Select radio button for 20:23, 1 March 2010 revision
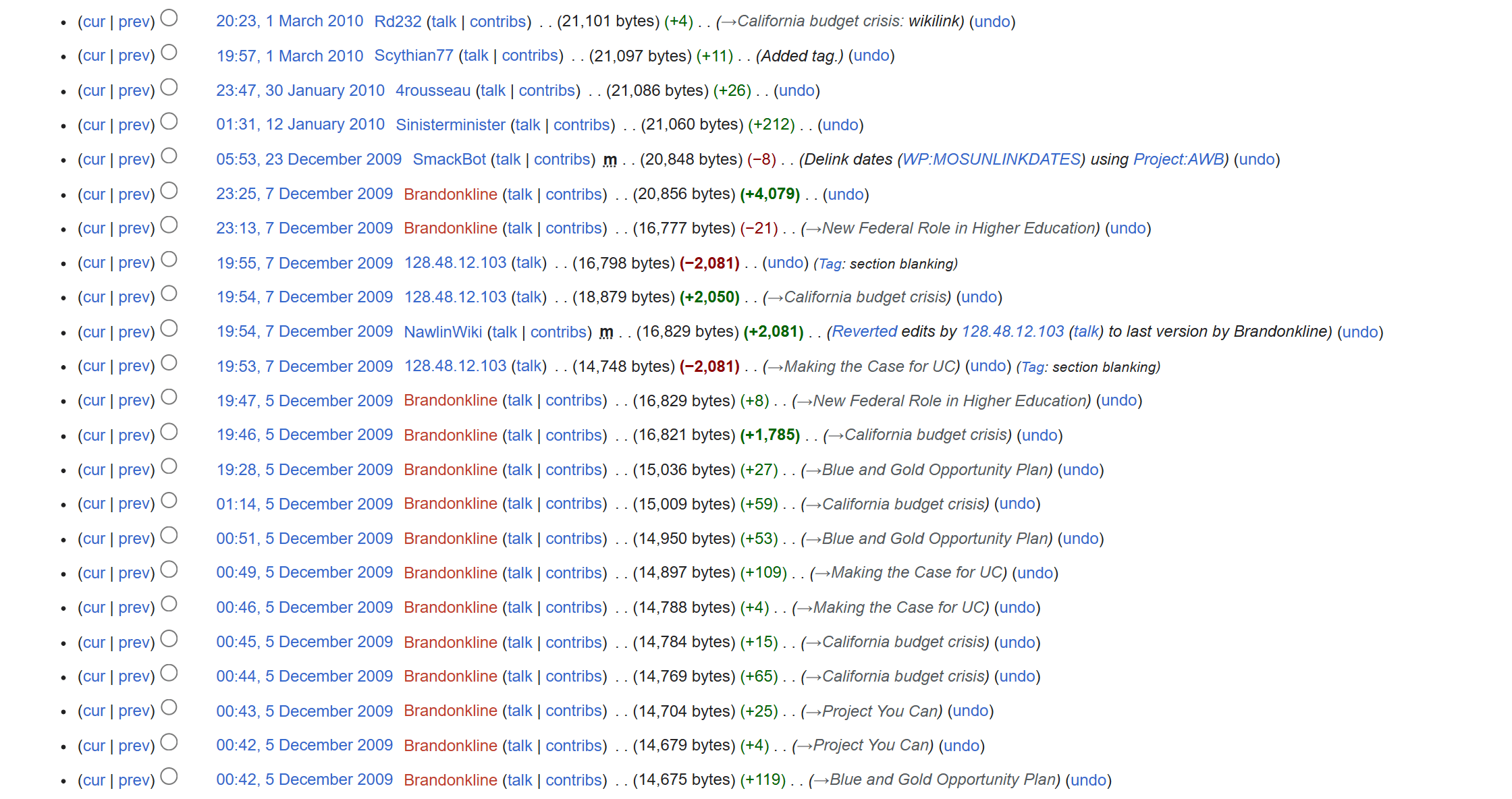 [x=169, y=18]
